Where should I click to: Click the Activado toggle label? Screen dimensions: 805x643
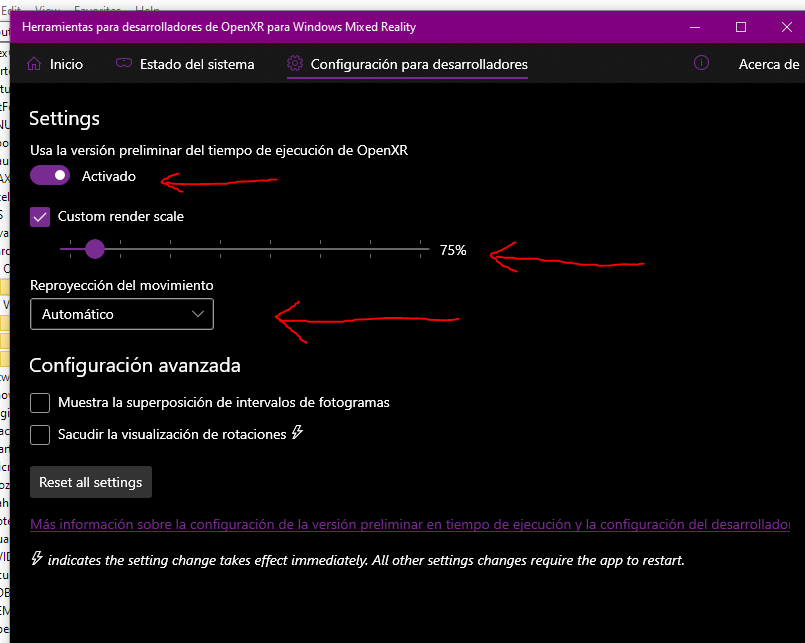tap(109, 176)
